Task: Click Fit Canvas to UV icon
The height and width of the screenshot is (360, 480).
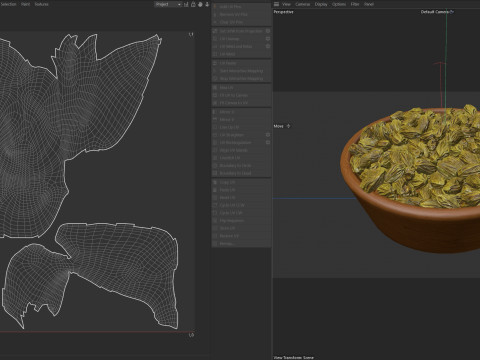Action: pos(215,103)
